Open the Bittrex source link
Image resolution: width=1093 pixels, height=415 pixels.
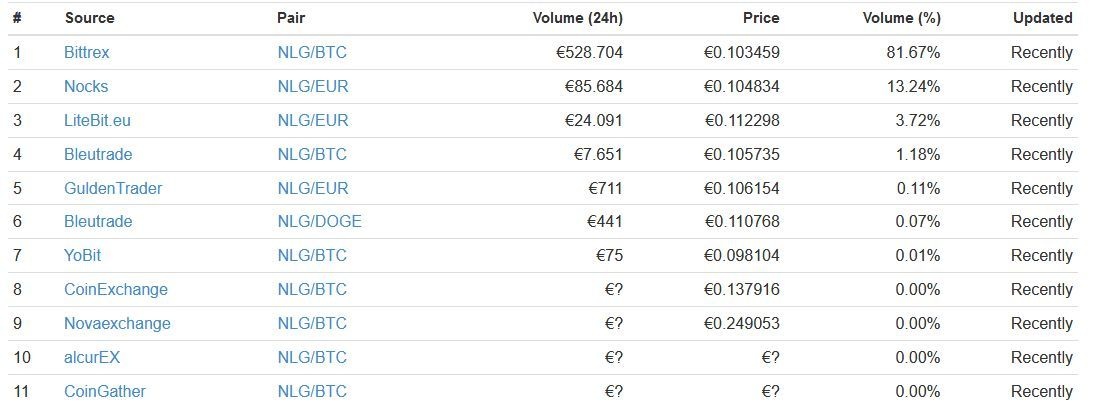point(86,52)
